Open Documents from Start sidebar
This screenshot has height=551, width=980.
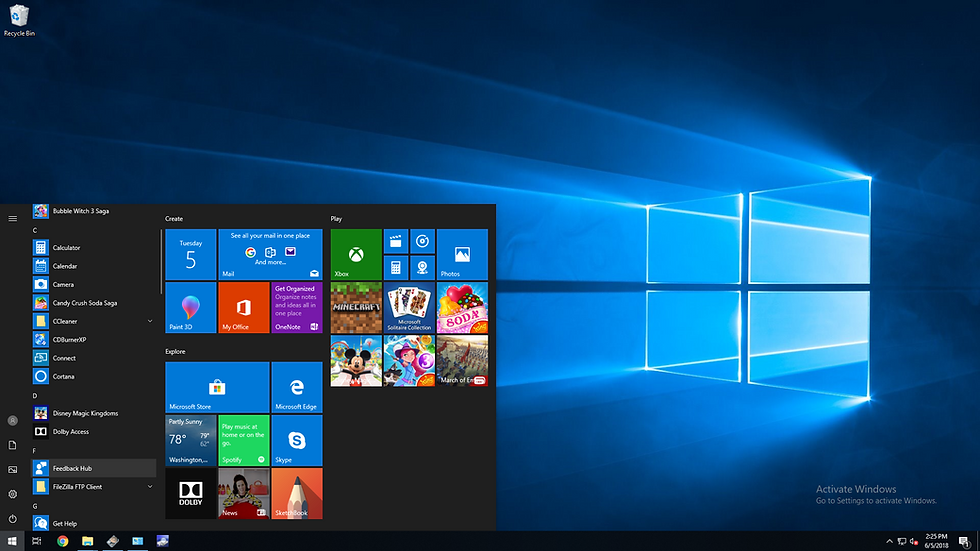click(x=12, y=445)
